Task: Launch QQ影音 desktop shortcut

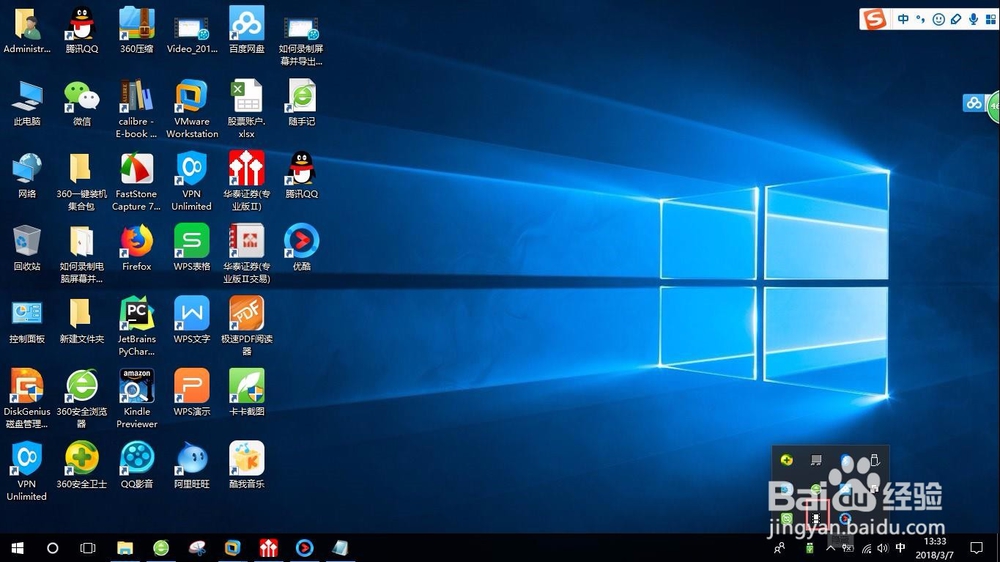Action: 136,466
